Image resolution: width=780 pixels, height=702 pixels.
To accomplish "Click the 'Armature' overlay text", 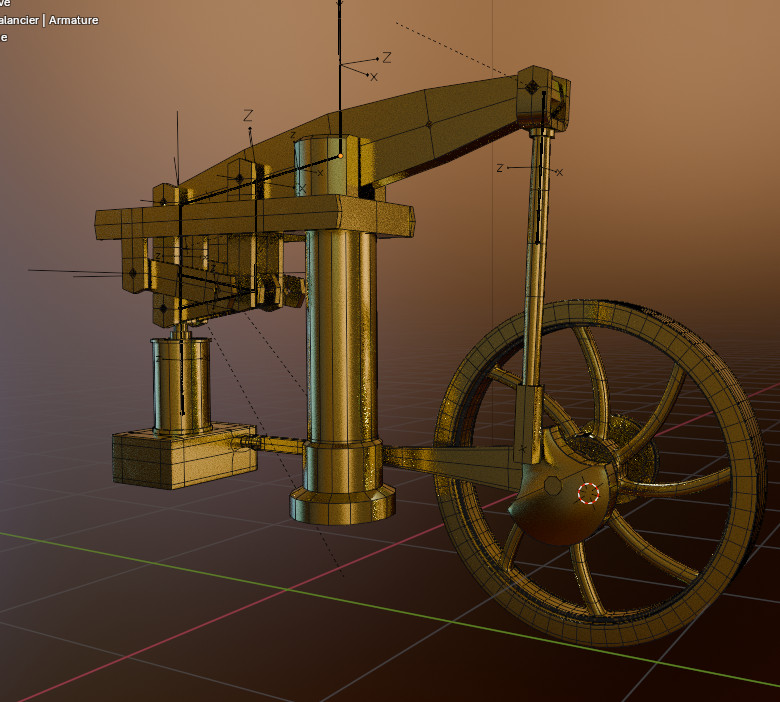I will (74, 20).
